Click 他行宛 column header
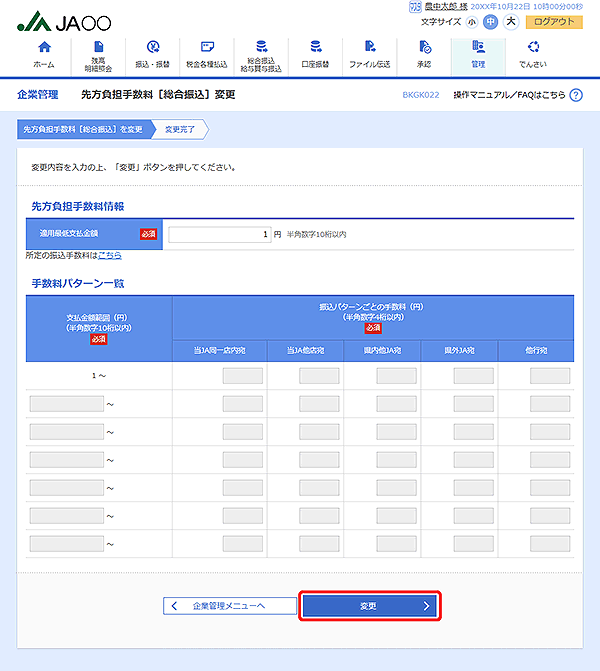Screen dimensions: 600x671 (536, 350)
